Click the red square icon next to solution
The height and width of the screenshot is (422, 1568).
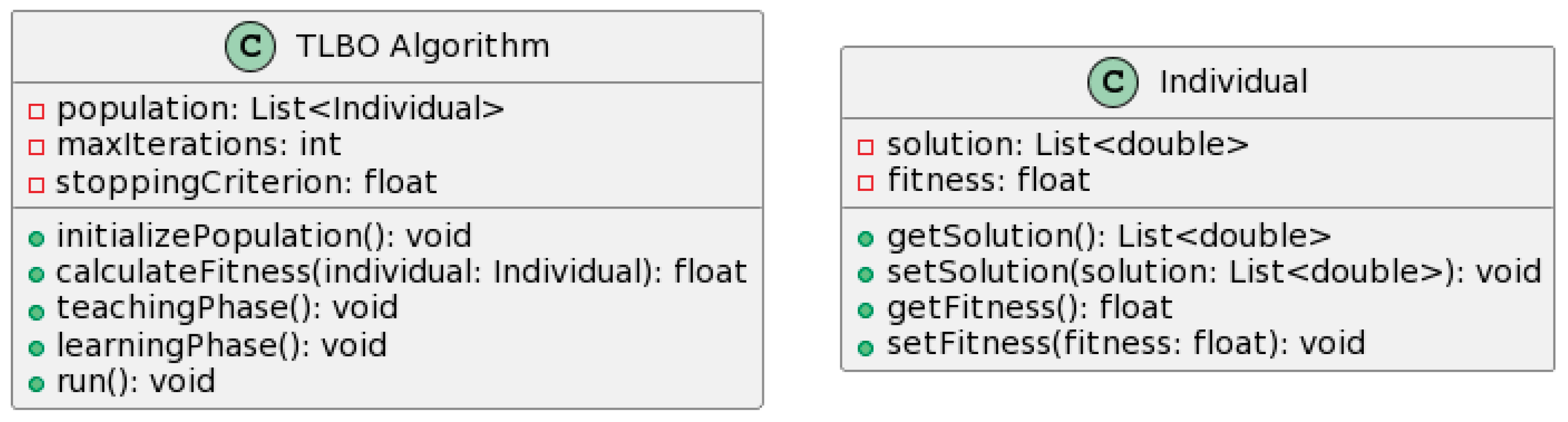(866, 147)
